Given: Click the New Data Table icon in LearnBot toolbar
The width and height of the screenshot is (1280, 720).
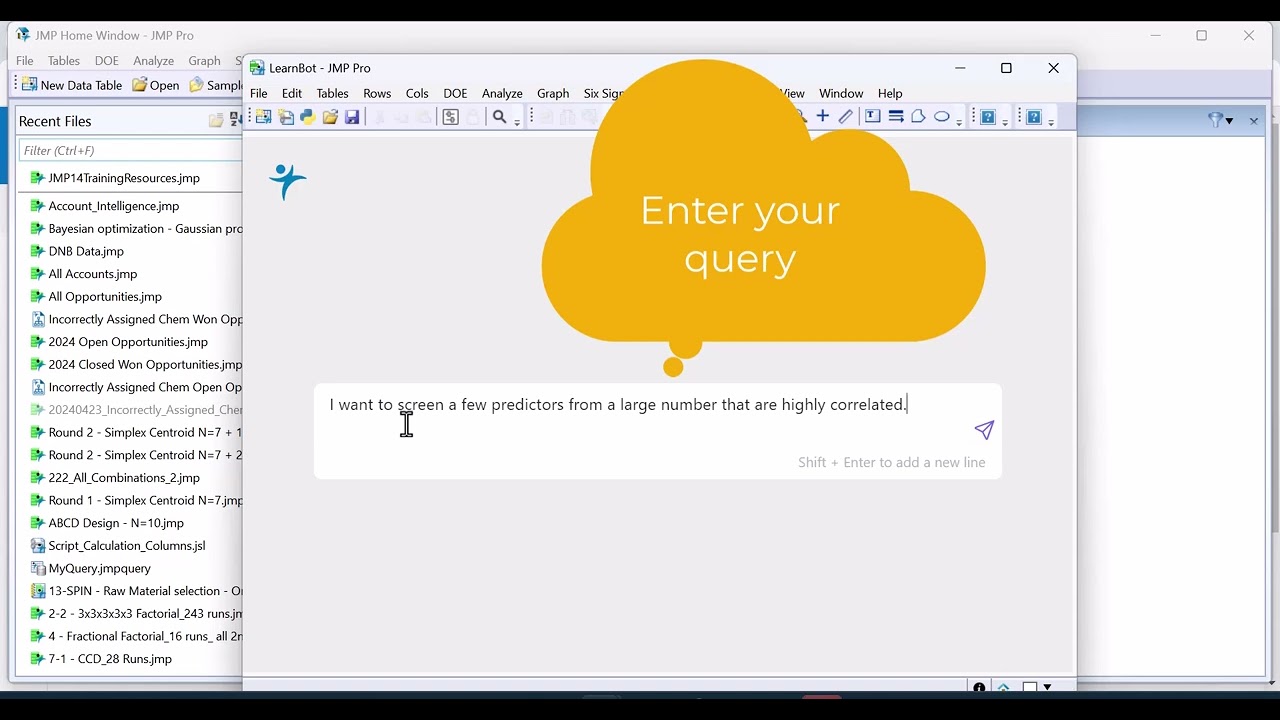Looking at the screenshot, I should click(x=264, y=118).
